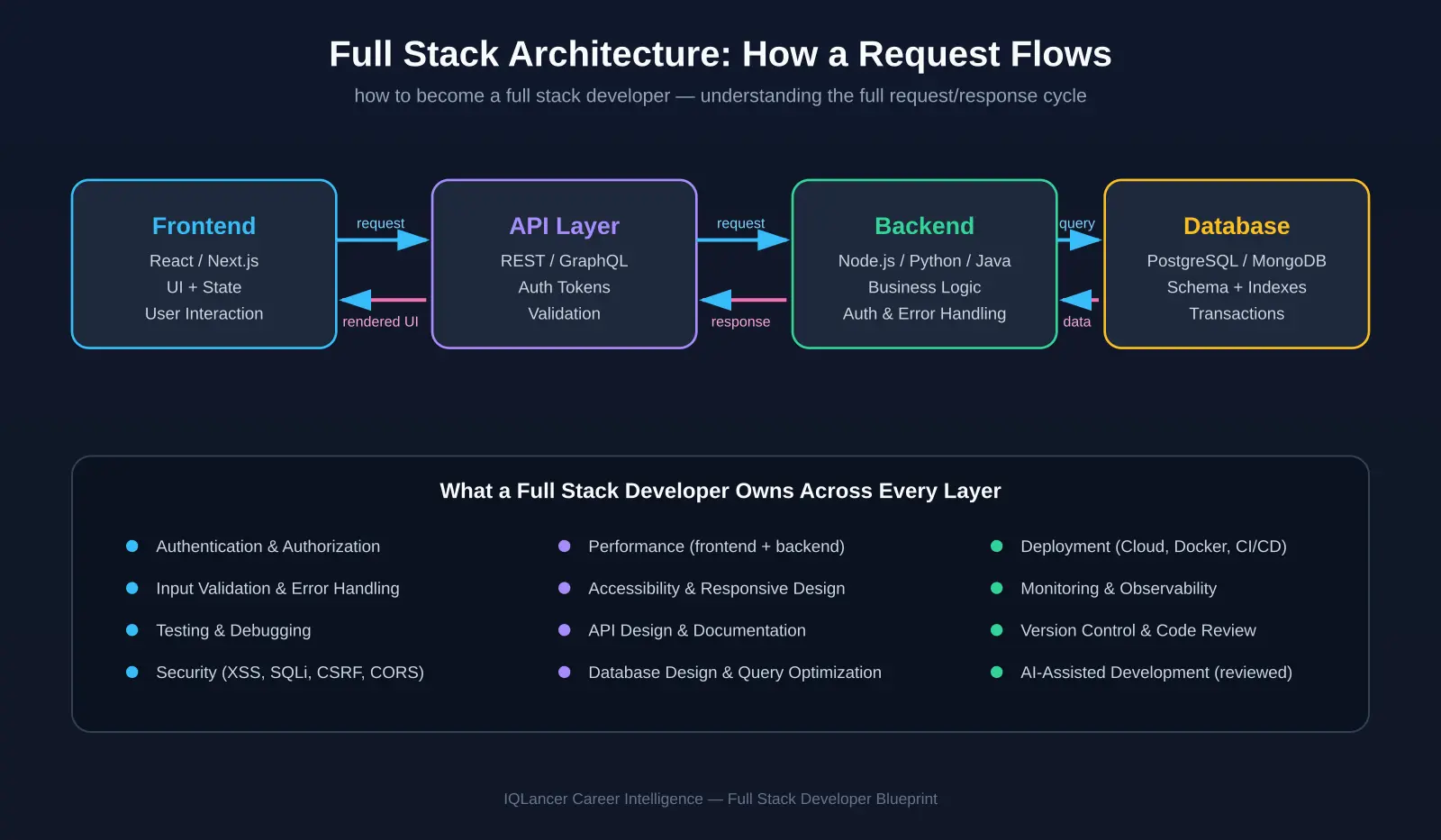
Task: Click "React / Next.js" in the Frontend box
Action: (204, 261)
